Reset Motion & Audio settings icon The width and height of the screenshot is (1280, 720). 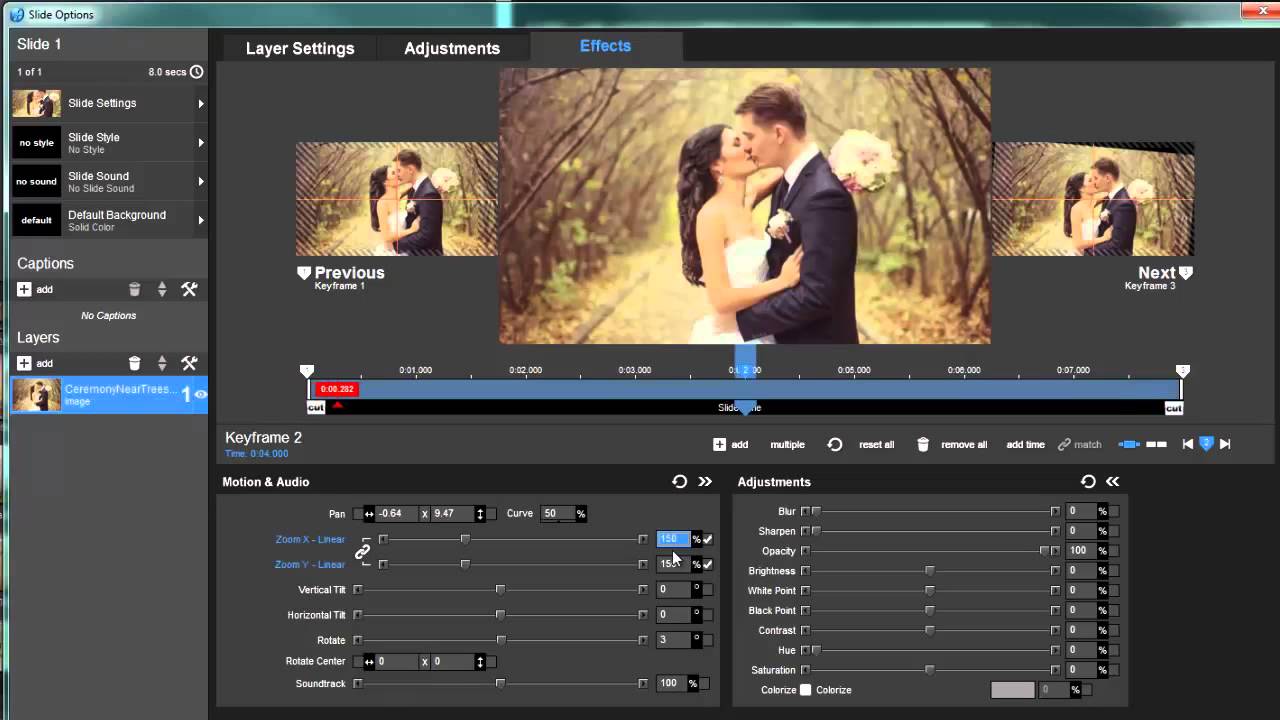click(680, 481)
